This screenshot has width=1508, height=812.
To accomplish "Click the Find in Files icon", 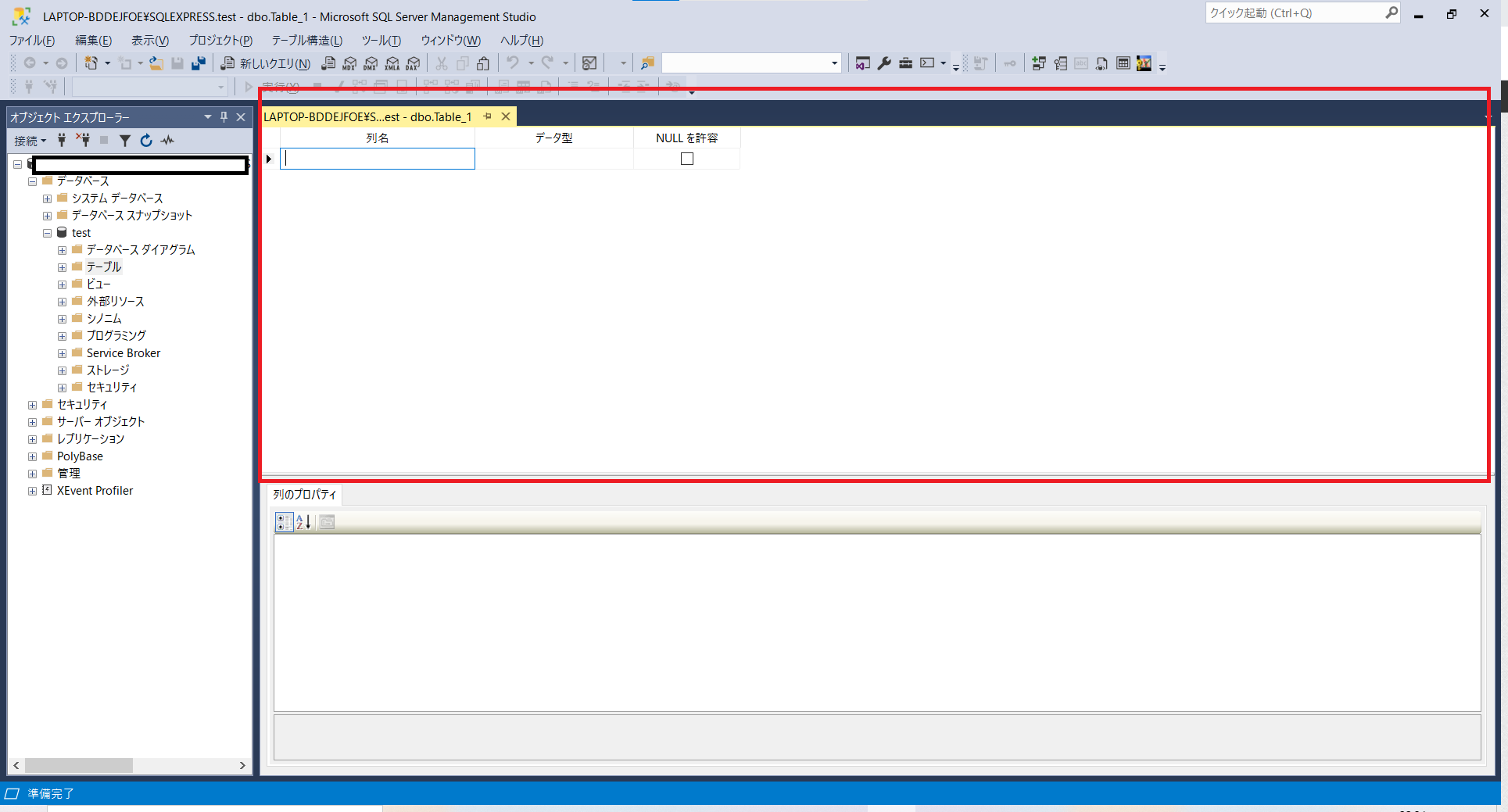I will [x=647, y=63].
